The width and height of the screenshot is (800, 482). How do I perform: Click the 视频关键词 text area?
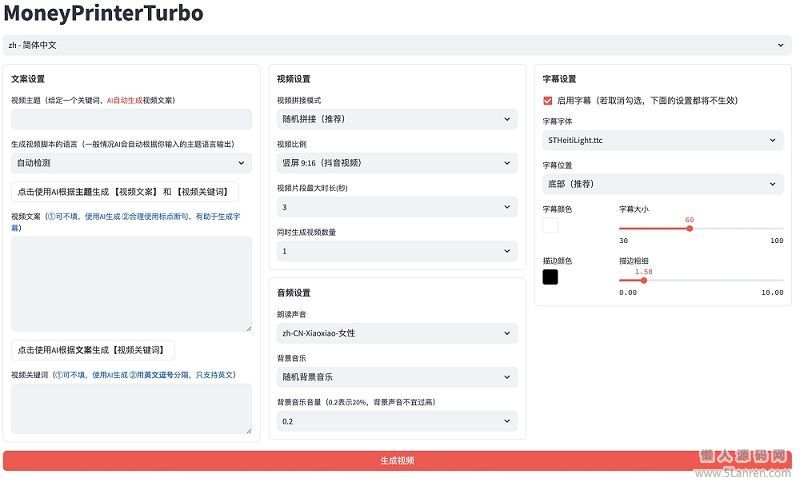point(132,409)
